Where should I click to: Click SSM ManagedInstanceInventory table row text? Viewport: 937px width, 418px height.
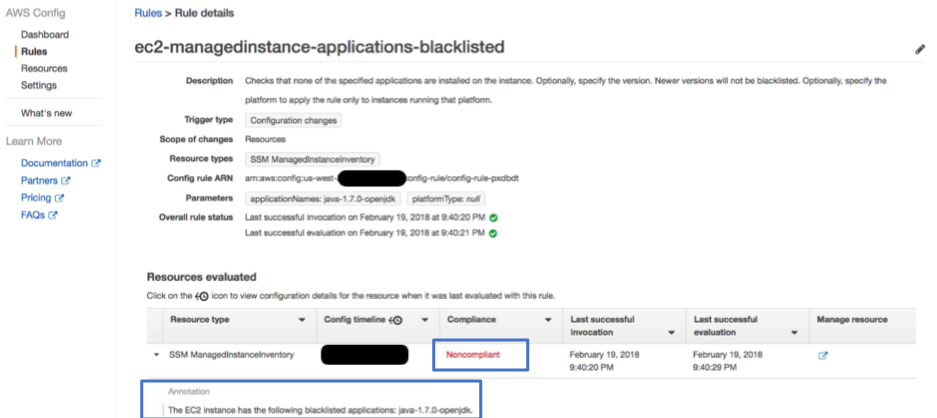232,355
